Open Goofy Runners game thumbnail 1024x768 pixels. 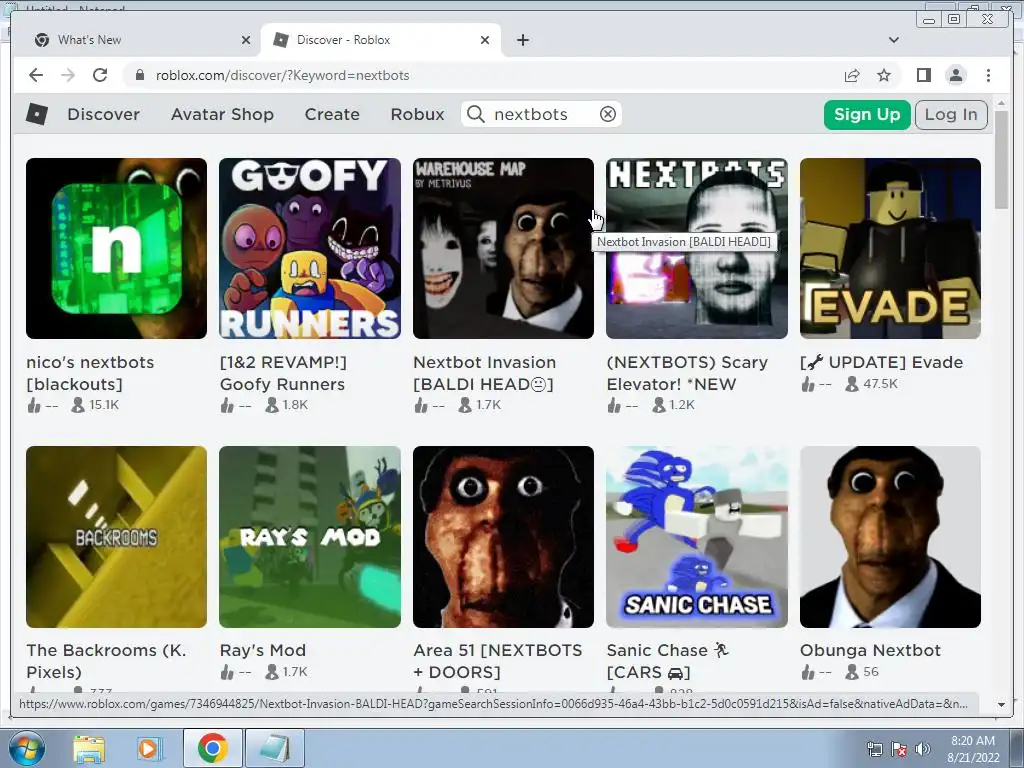coord(310,248)
